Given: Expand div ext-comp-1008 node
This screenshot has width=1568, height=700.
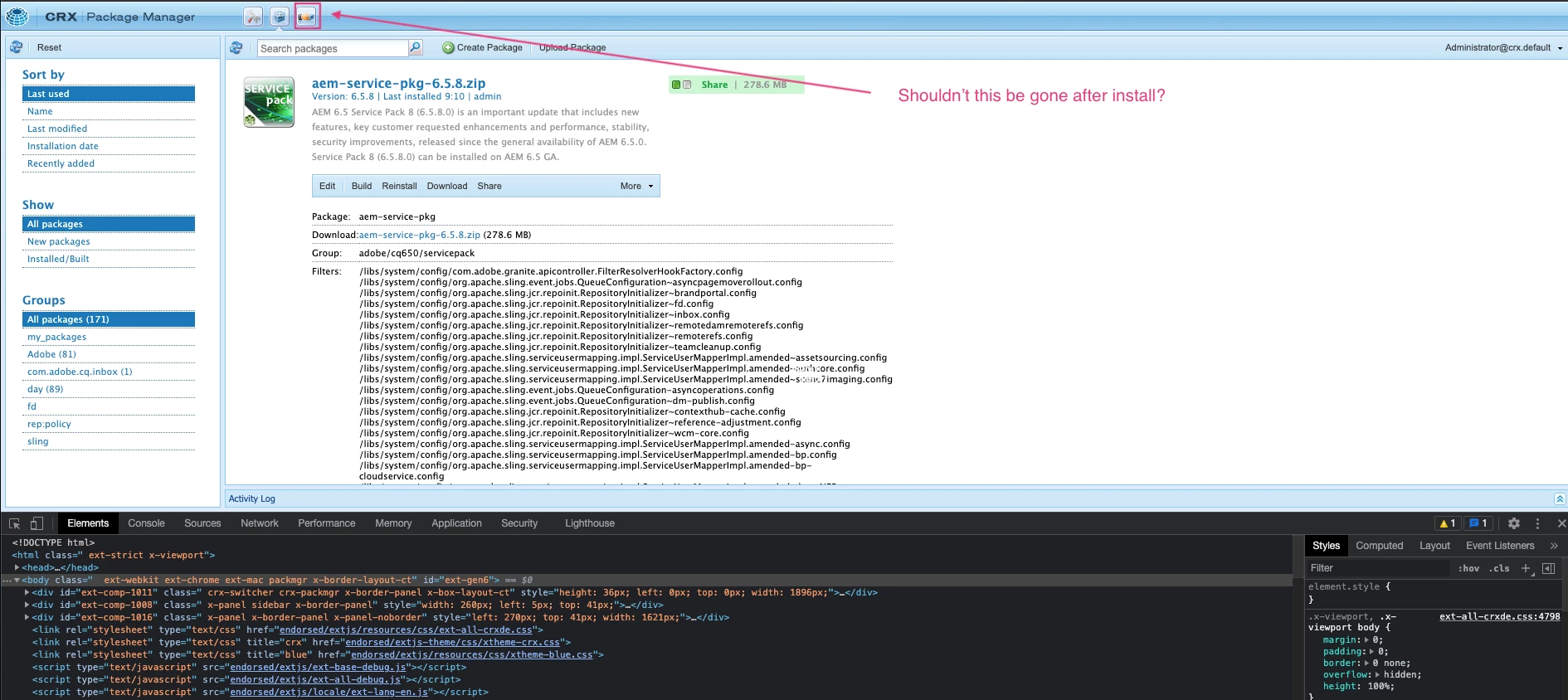Looking at the screenshot, I should pos(27,605).
